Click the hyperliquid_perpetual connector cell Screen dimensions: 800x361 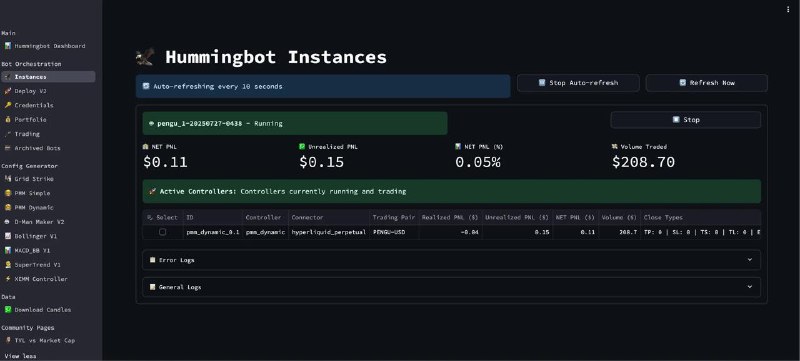pos(329,232)
